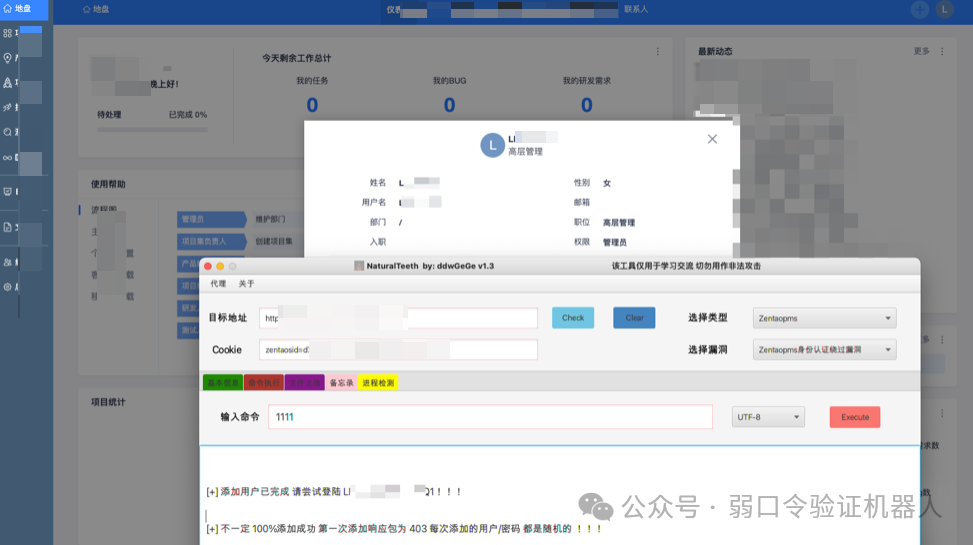Open 更多 link in the 最新动态 panel
Viewport: 973px width, 545px height.
921,51
